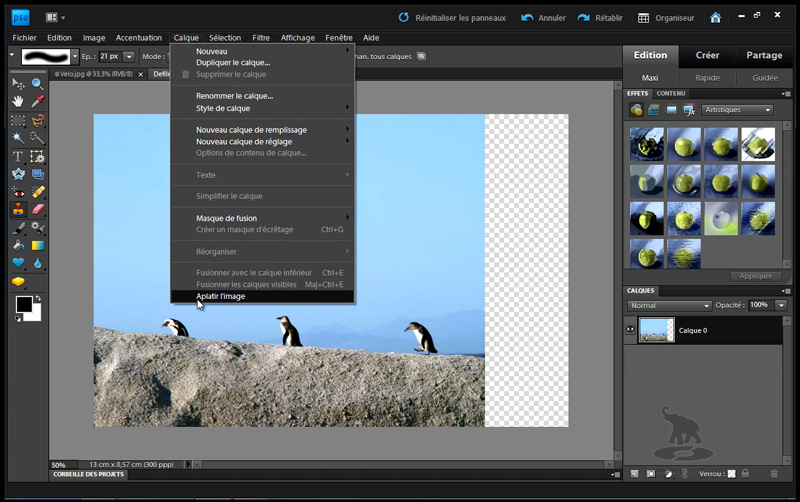Select the Move tool
The height and width of the screenshot is (502, 800).
[x=18, y=84]
